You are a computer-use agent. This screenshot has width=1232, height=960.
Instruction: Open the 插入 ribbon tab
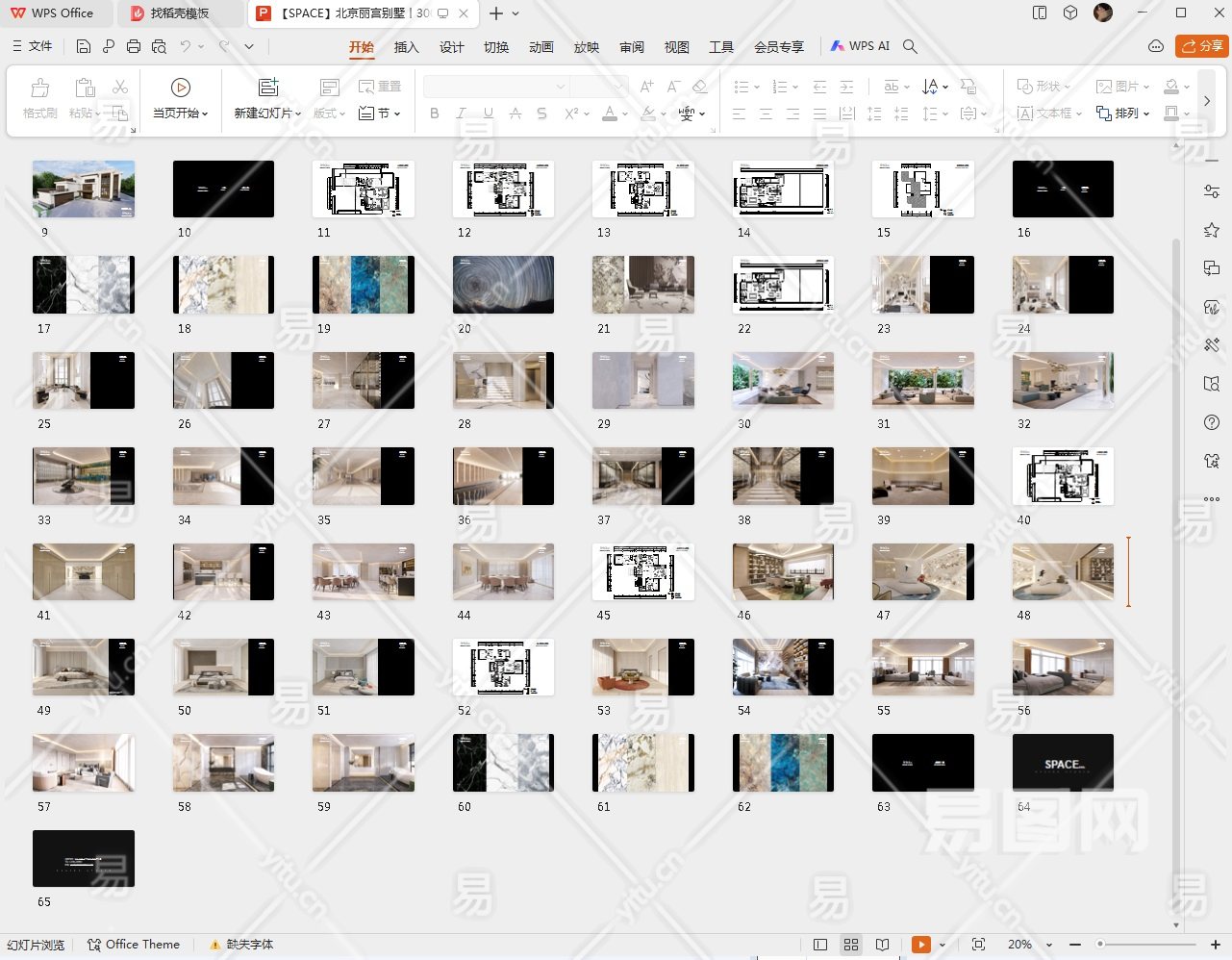406,47
